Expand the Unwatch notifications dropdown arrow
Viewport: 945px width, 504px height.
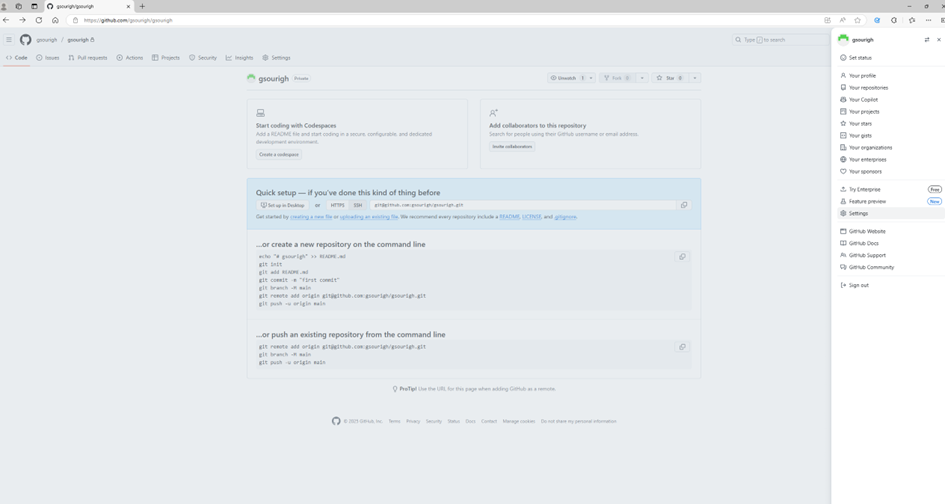(591, 78)
